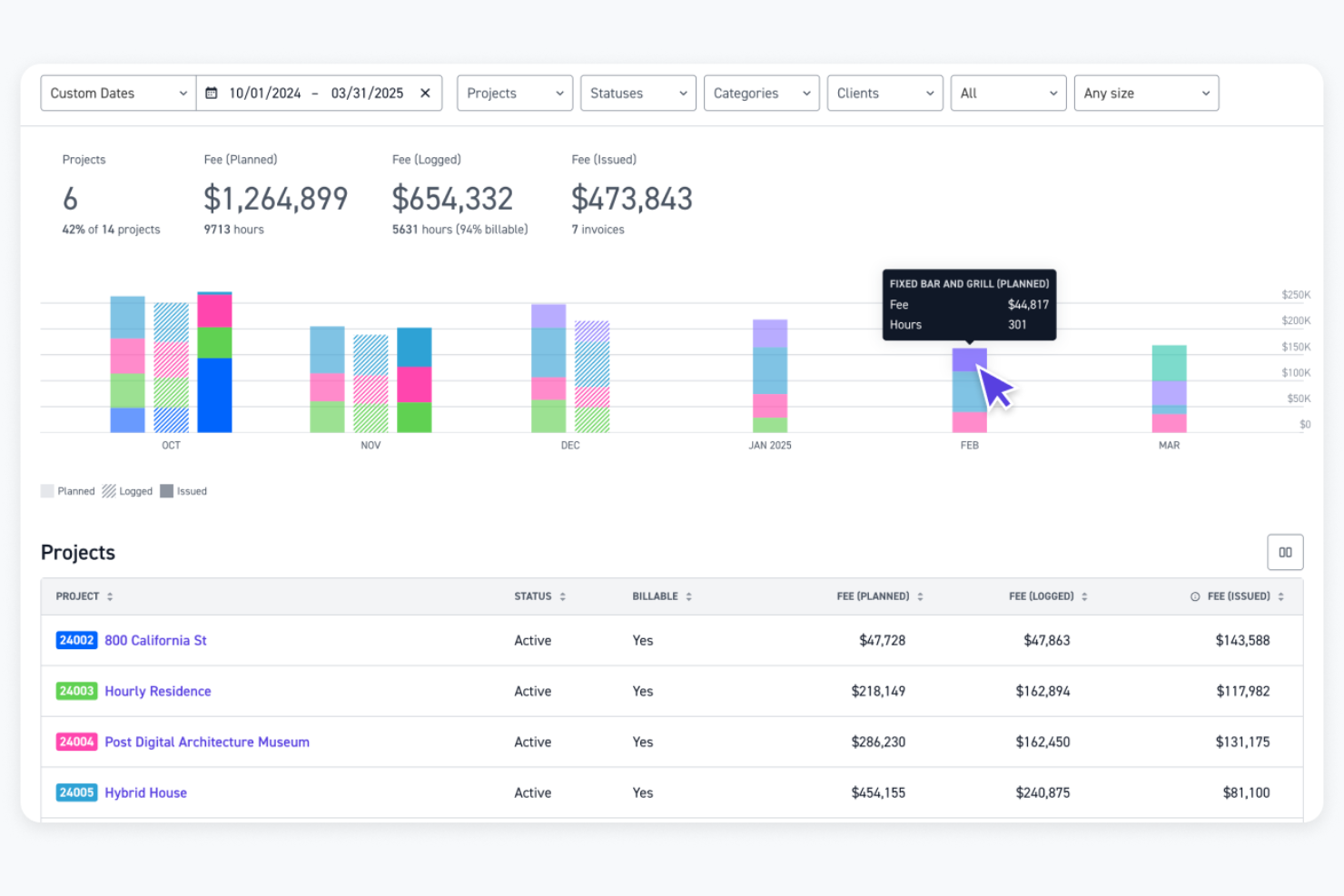Open the Any size filter dropdown
The height and width of the screenshot is (896, 1344).
click(1146, 93)
